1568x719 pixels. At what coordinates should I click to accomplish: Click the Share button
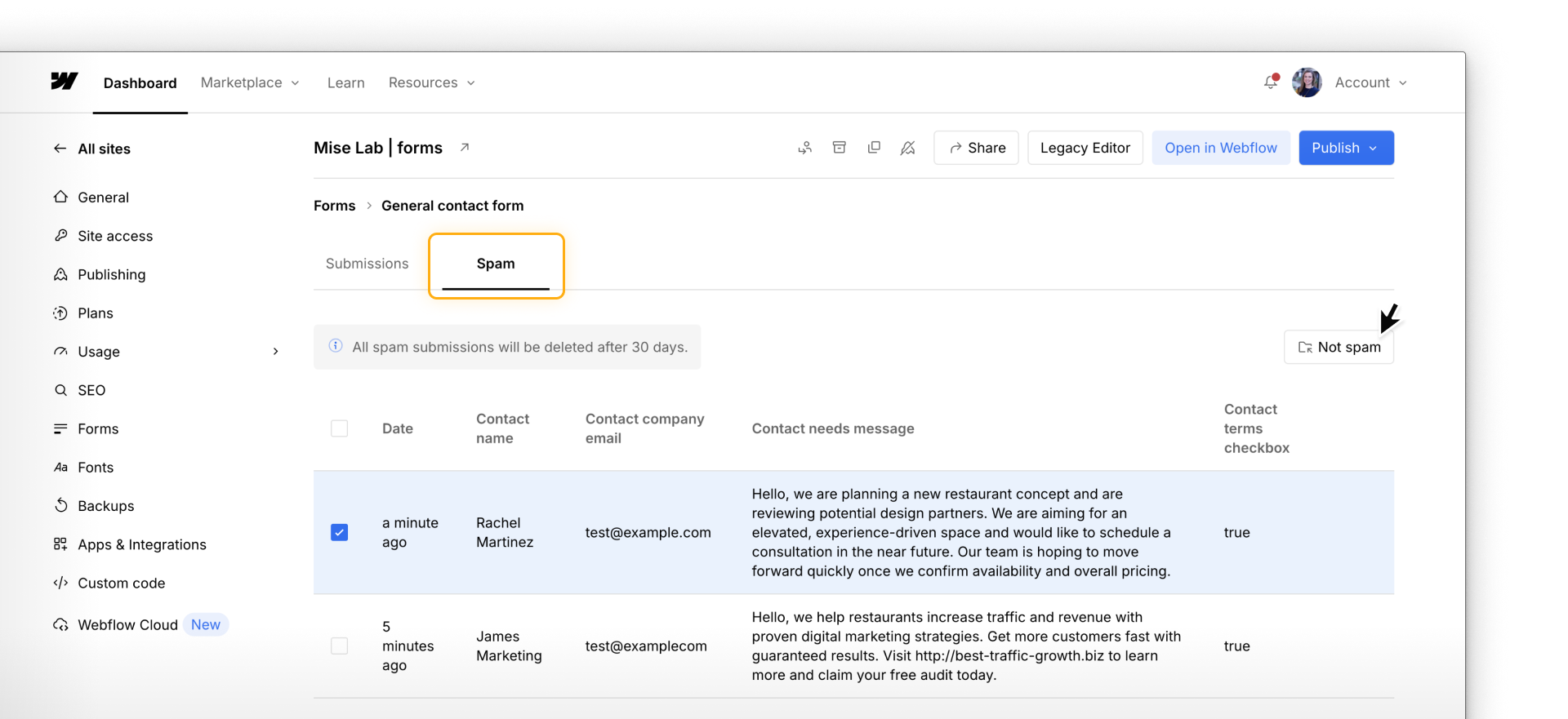pos(977,148)
